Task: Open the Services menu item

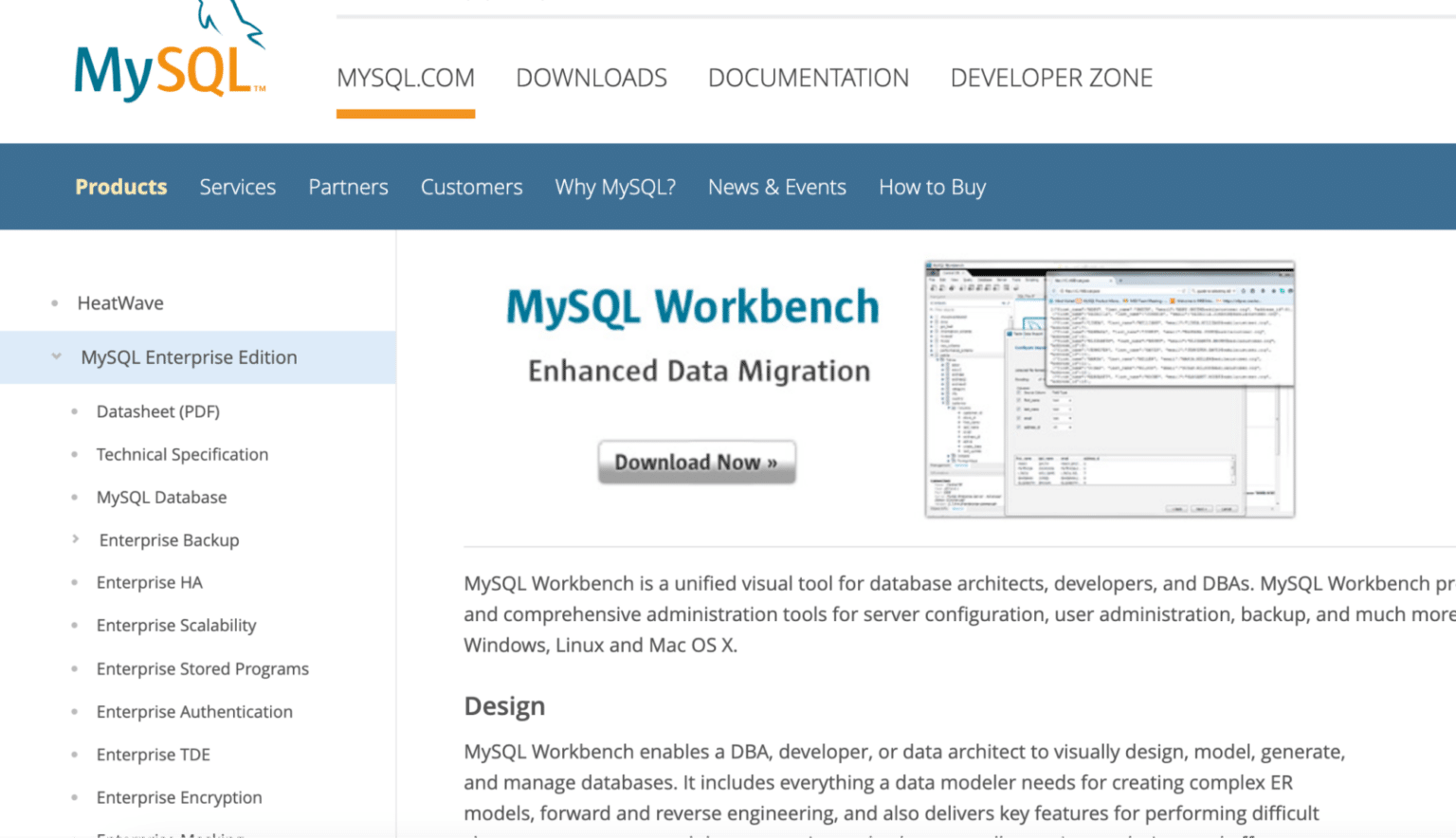Action: tap(238, 187)
